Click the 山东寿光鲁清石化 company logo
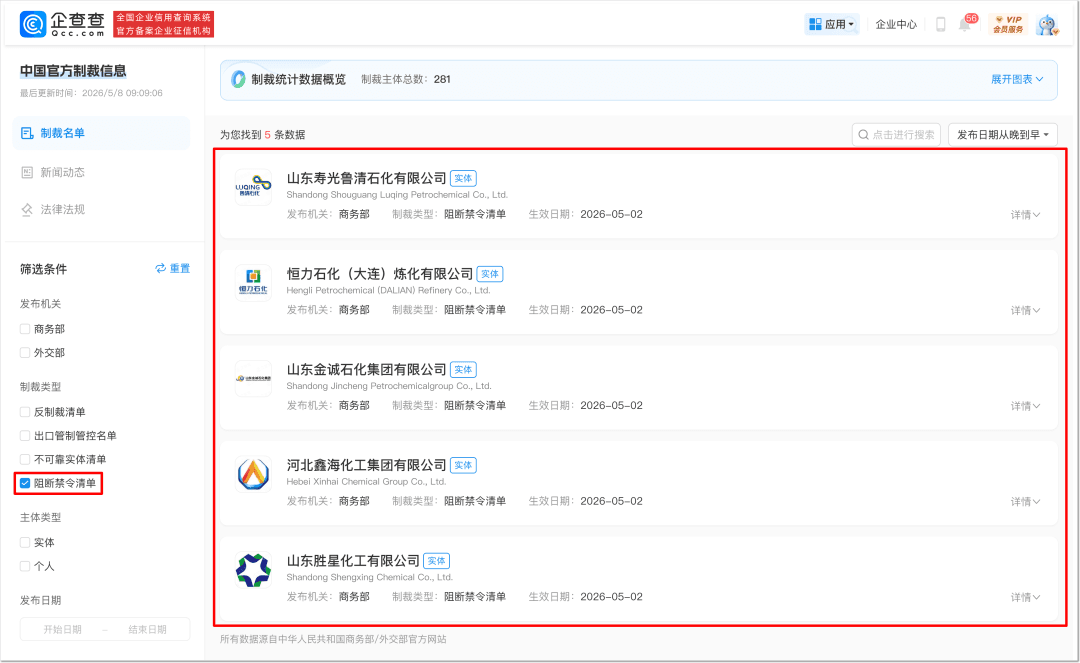The width and height of the screenshot is (1080, 663). tap(253, 187)
